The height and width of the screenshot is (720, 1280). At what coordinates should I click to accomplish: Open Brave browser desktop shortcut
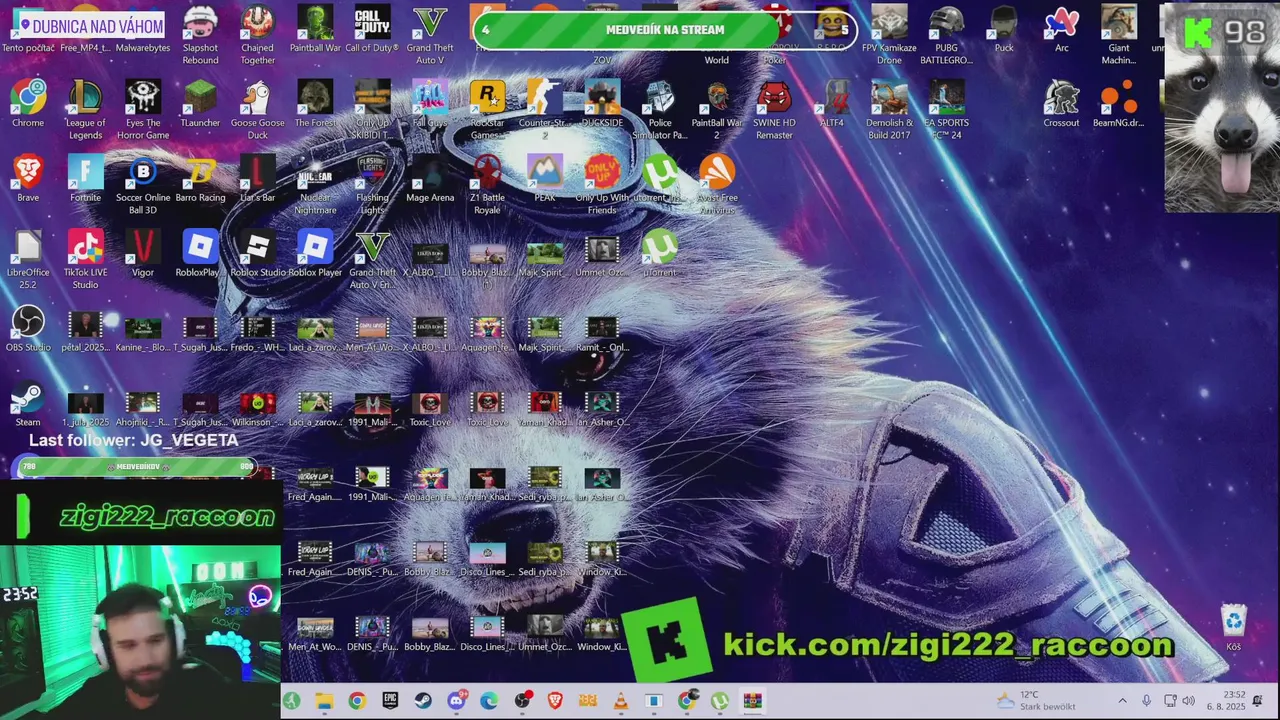pos(28,179)
